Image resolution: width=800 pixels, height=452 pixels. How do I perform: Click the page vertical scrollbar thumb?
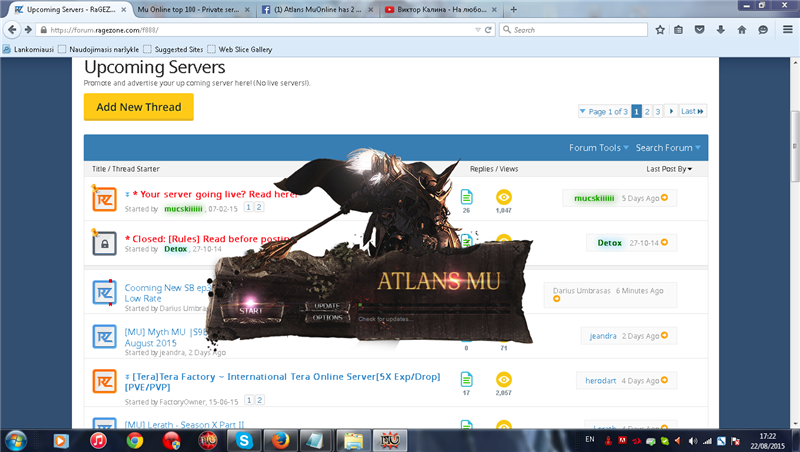(x=795, y=146)
